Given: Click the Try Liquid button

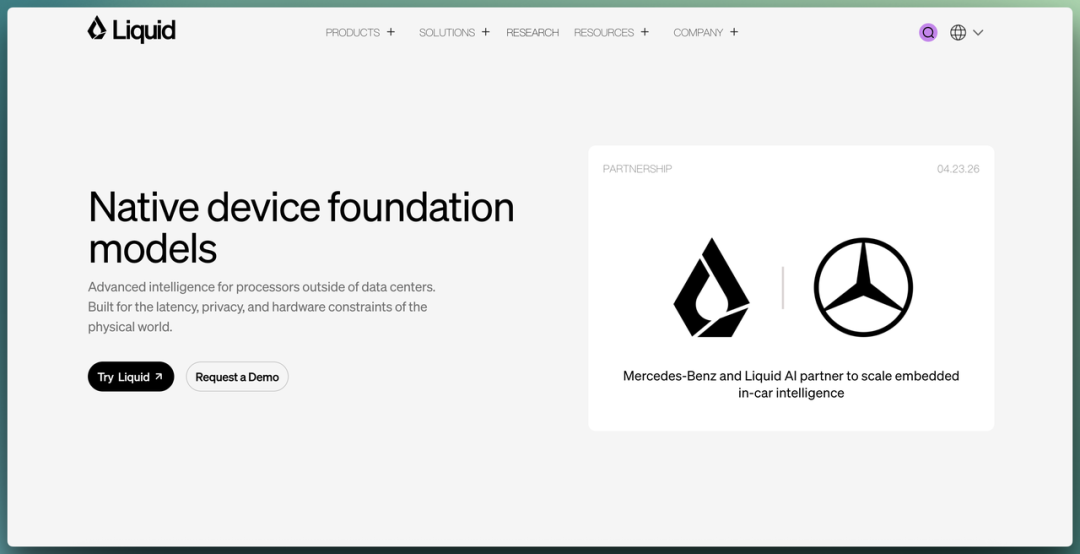Looking at the screenshot, I should pos(131,376).
